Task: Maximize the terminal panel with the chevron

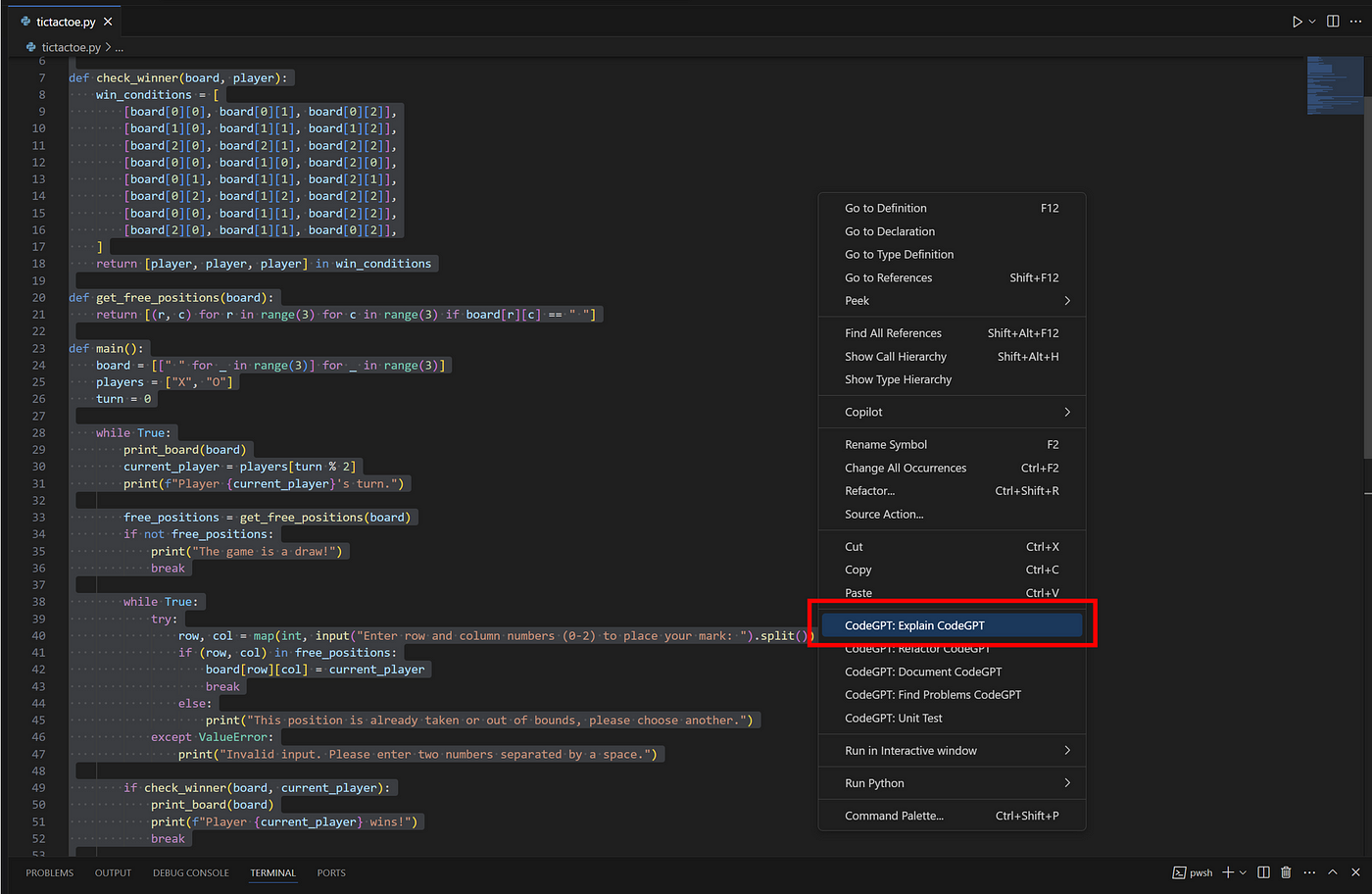Action: pyautogui.click(x=1333, y=871)
